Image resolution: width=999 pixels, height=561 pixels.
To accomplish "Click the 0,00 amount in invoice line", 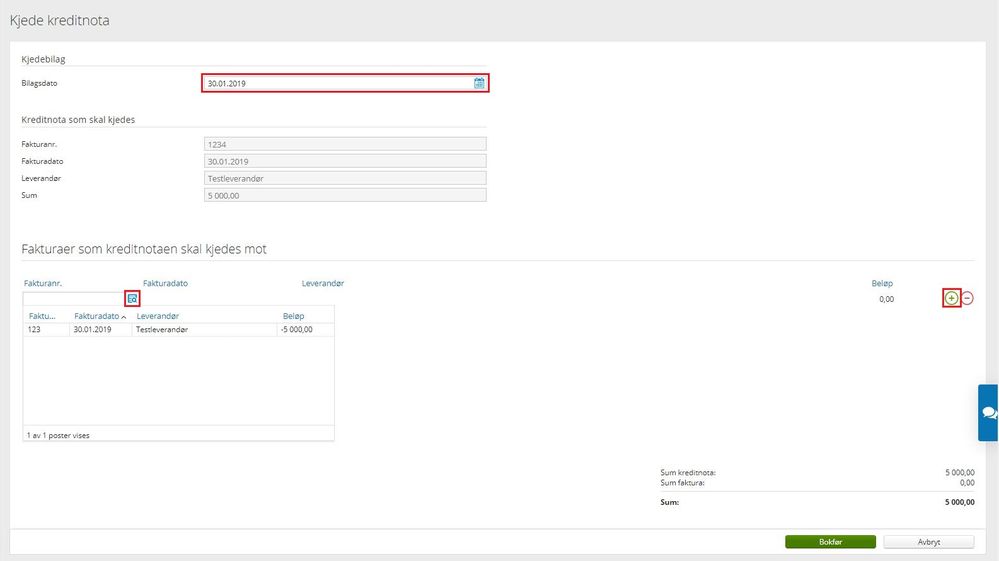I will 886,299.
